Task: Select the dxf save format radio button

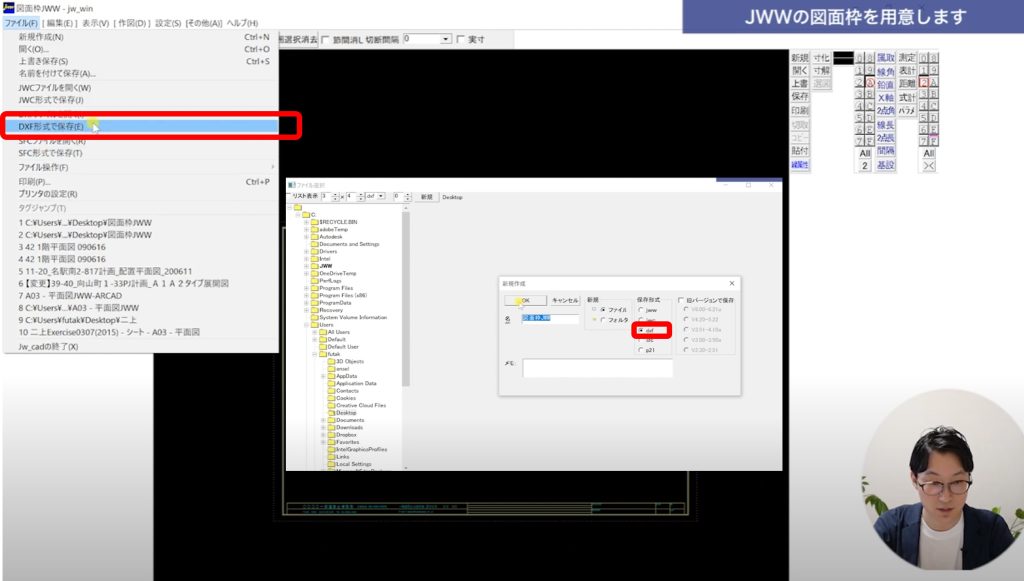Action: pyautogui.click(x=641, y=329)
